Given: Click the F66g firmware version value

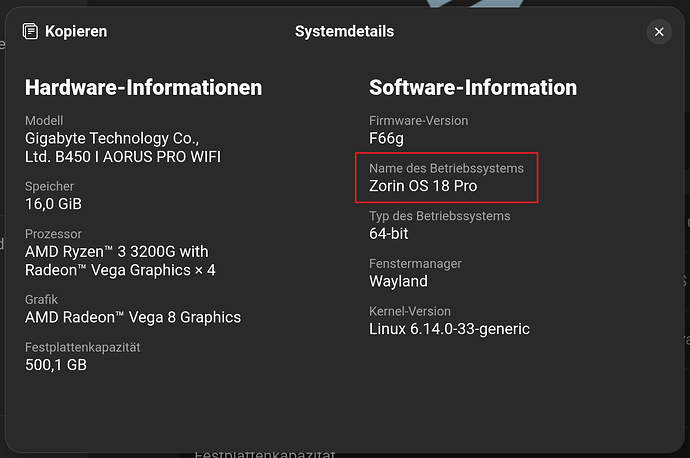Looking at the screenshot, I should tap(387, 138).
